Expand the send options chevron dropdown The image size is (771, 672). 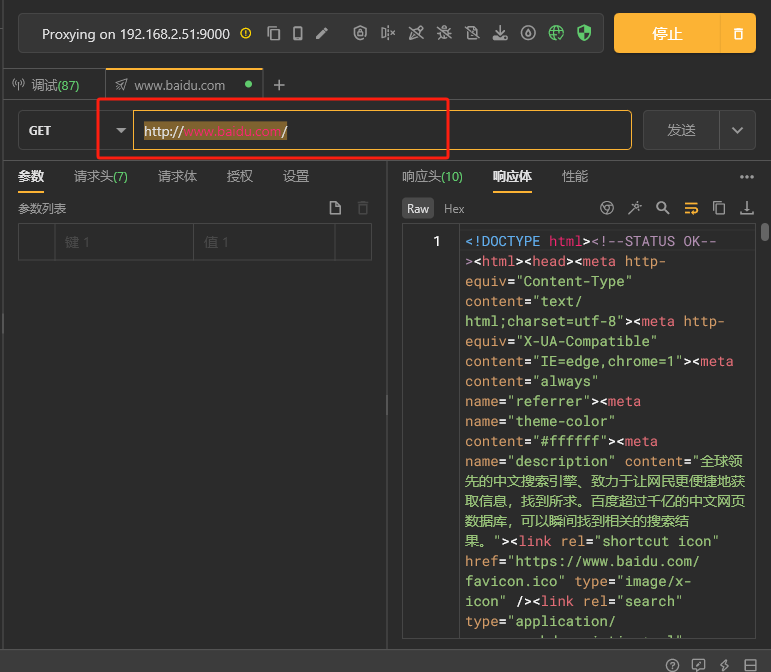point(737,130)
